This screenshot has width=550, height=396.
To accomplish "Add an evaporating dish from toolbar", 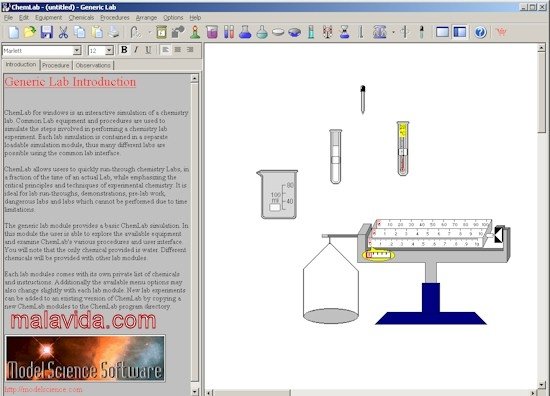I will pyautogui.click(x=295, y=32).
